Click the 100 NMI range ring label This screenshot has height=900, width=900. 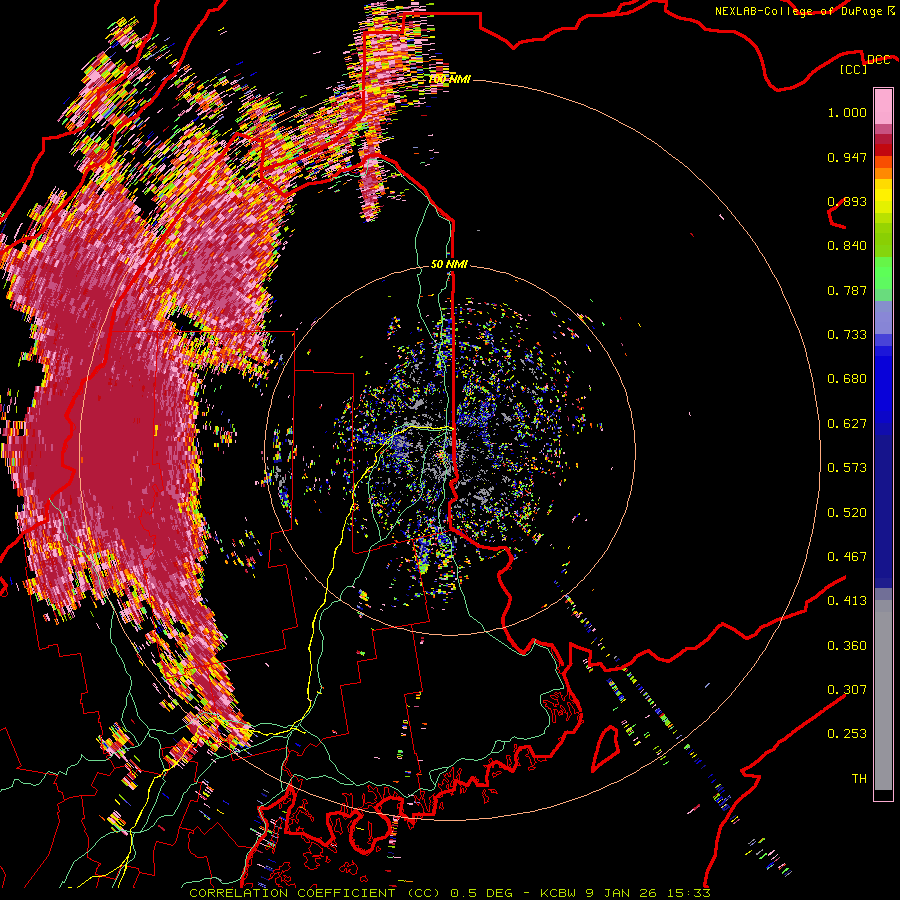pos(449,79)
